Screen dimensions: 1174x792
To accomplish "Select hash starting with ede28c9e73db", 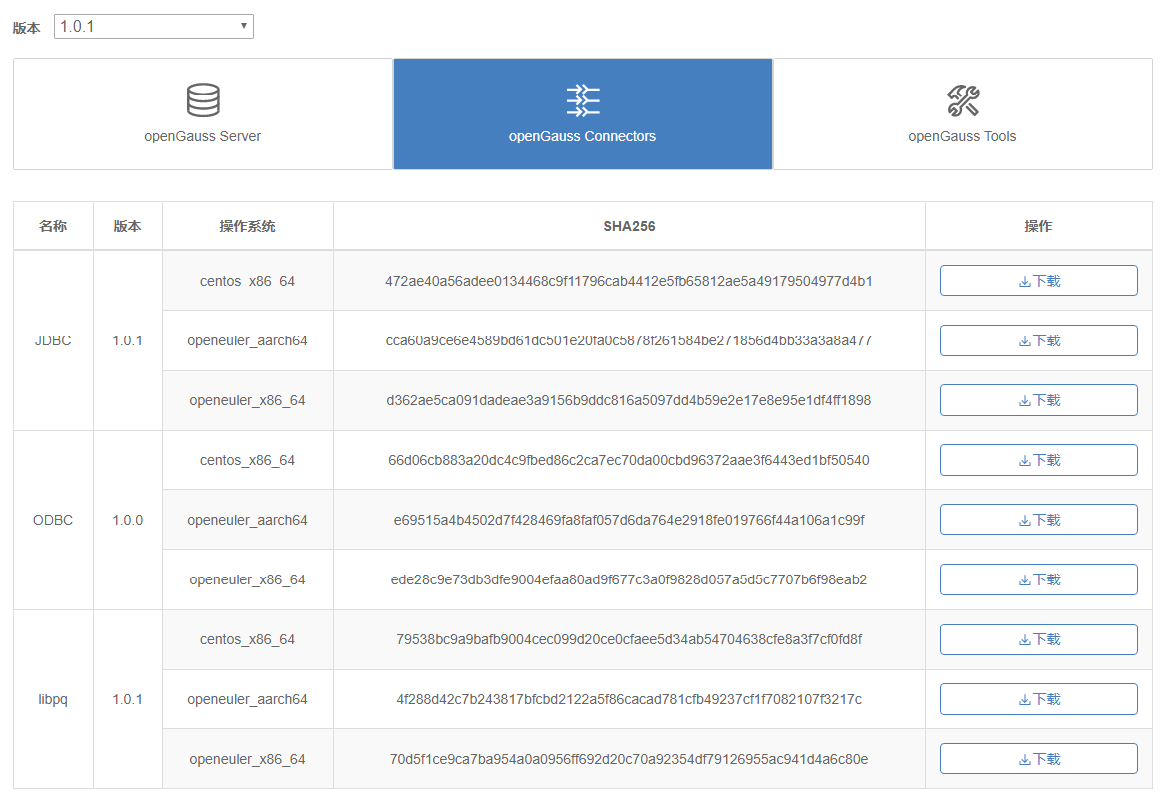I will click(x=629, y=579).
